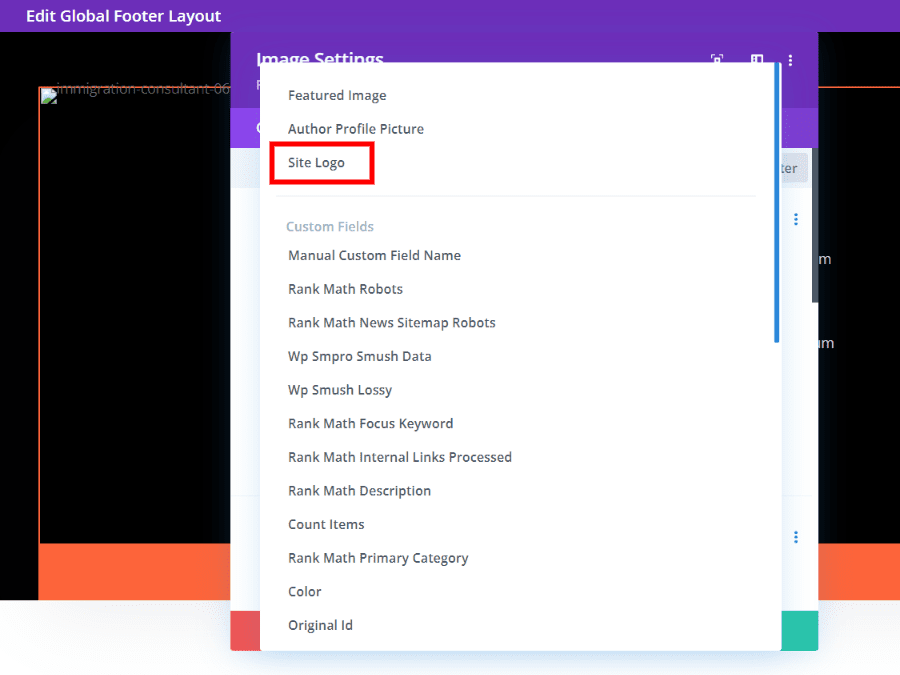Viewport: 900px width, 675px height.
Task: Open the three-dot options menu in Image Settings header
Action: click(x=791, y=60)
